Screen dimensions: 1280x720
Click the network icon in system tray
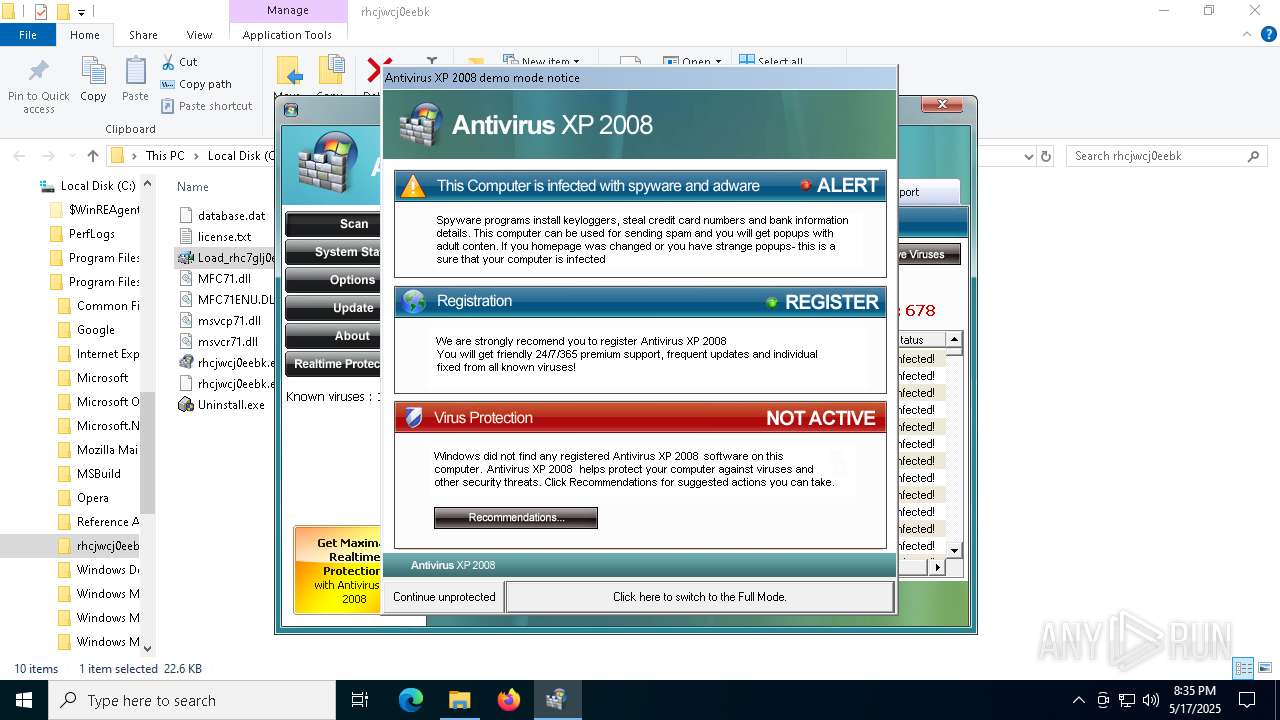(x=1127, y=700)
